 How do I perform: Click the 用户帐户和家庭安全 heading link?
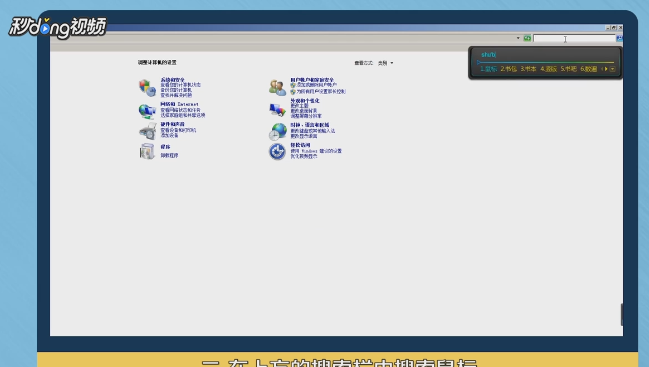coord(312,80)
